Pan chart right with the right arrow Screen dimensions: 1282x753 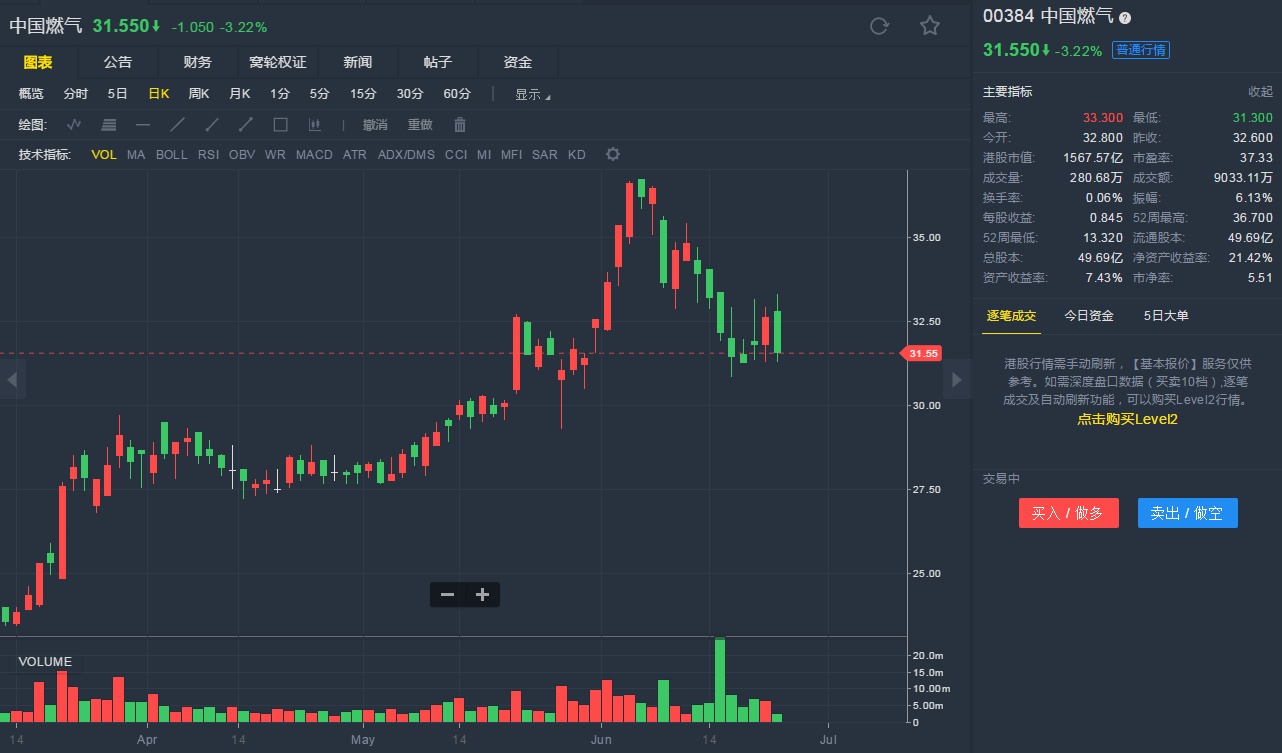[x=957, y=379]
